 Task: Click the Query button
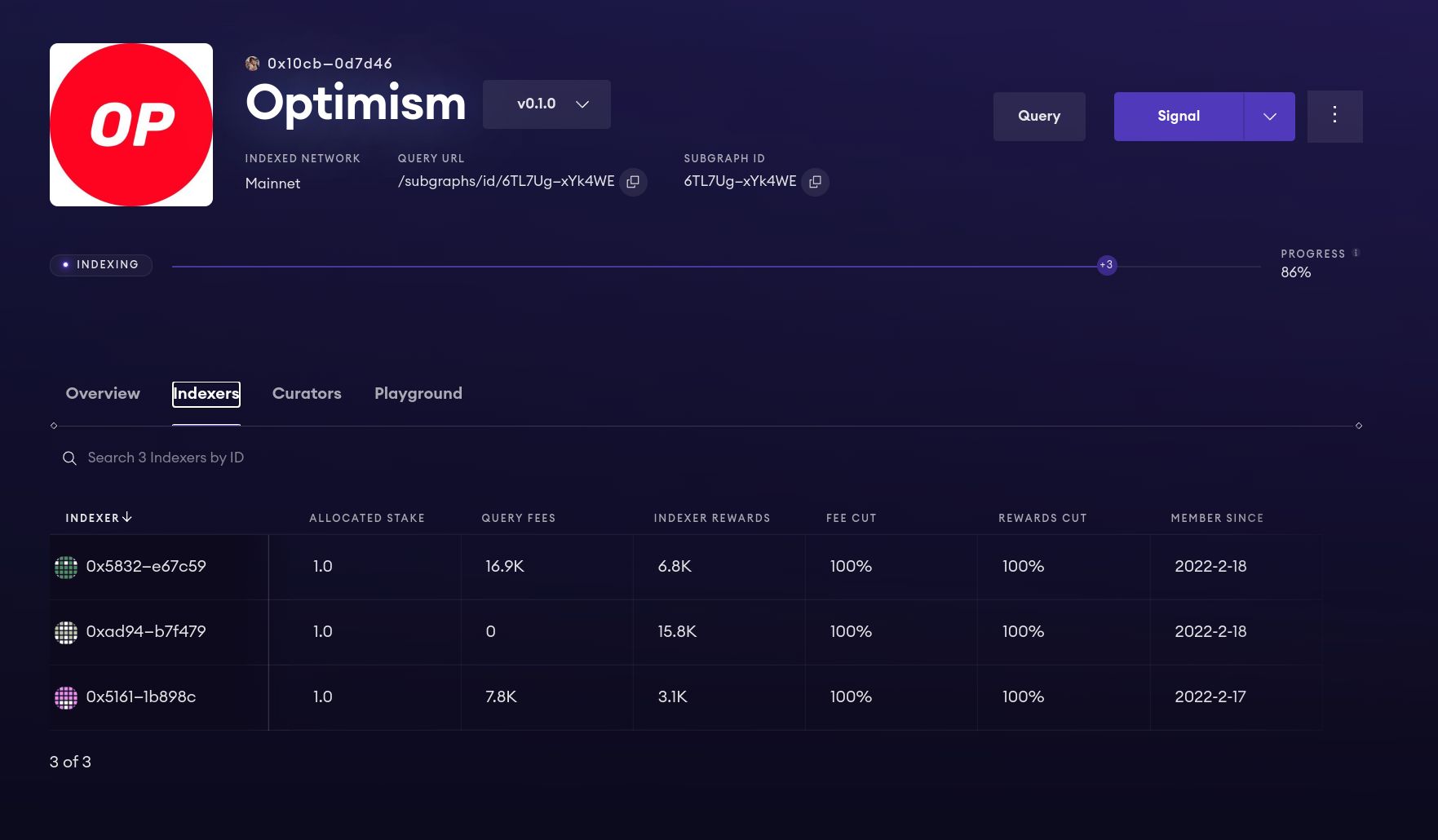[1039, 117]
